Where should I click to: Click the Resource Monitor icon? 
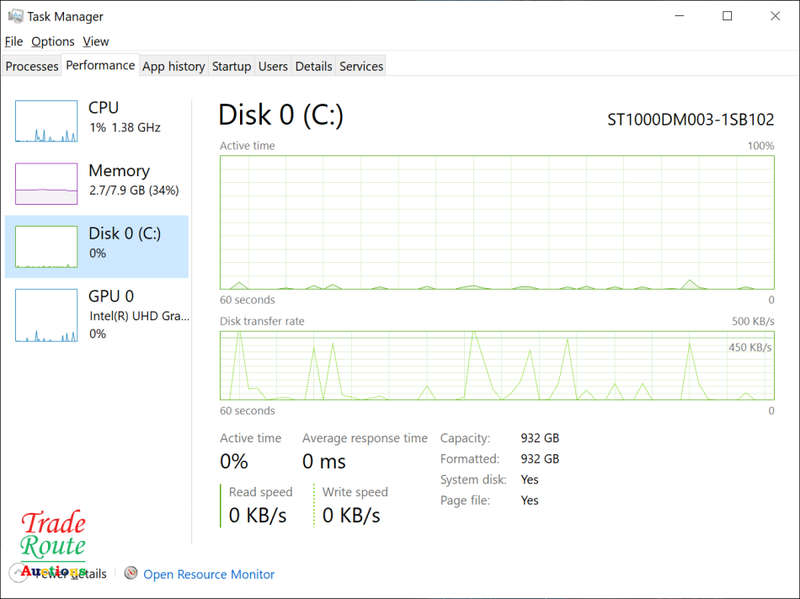[x=131, y=574]
